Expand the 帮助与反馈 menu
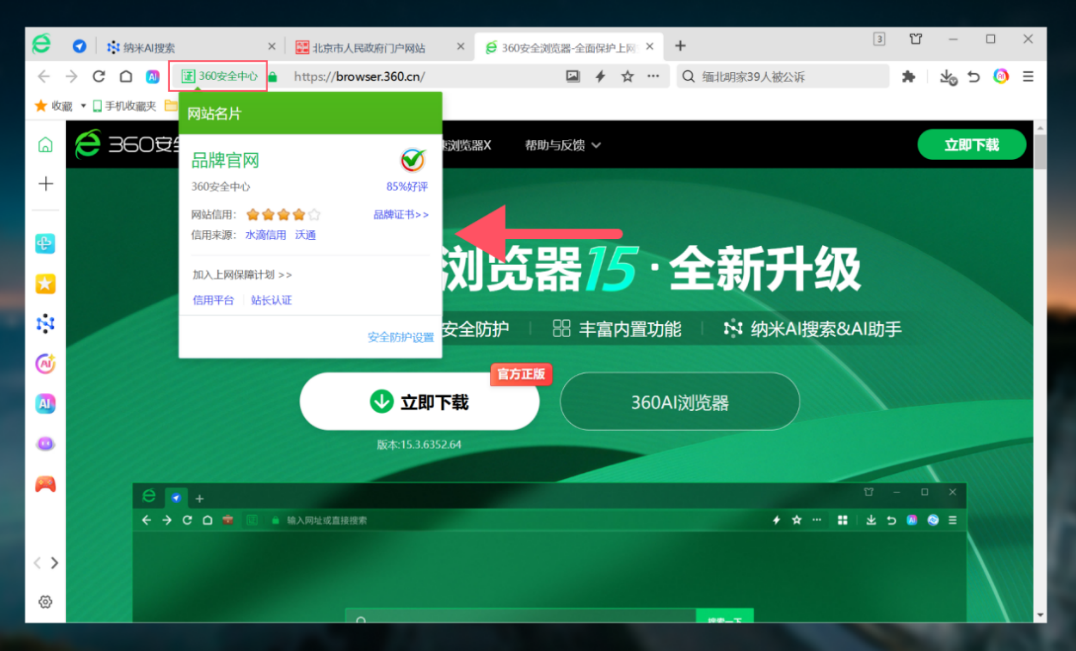This screenshot has width=1076, height=651. (563, 145)
